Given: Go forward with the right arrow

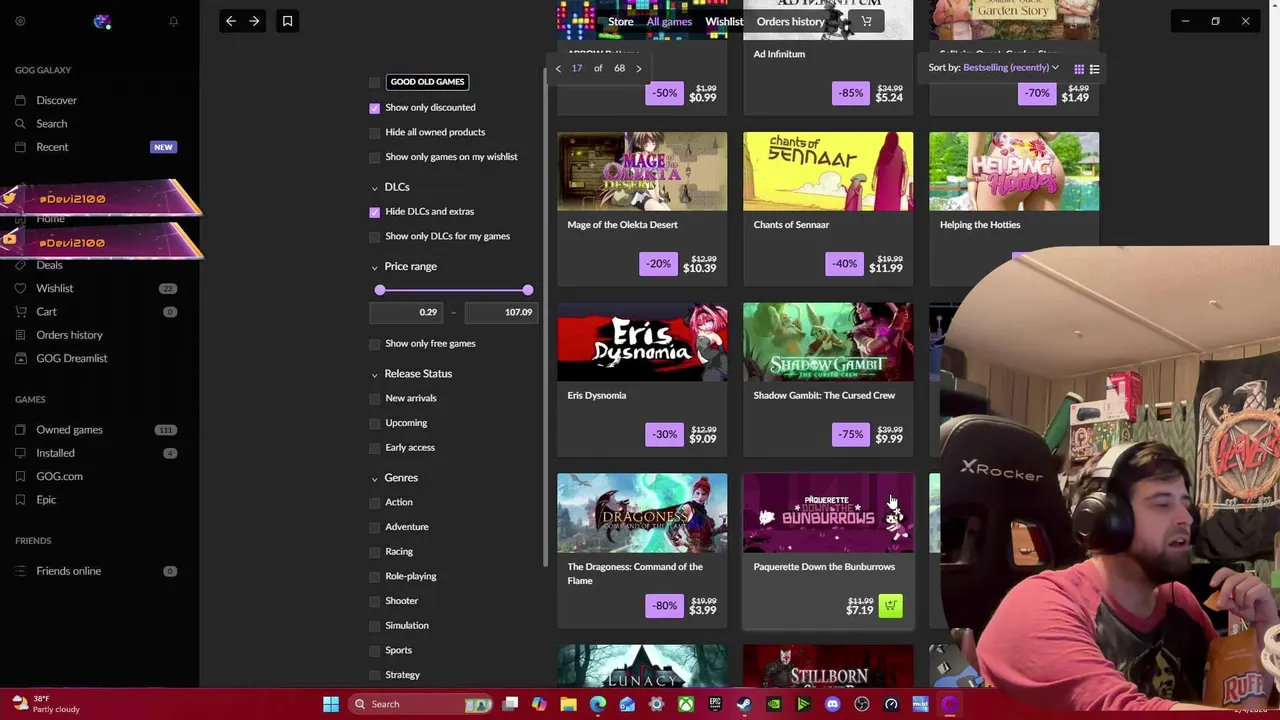Looking at the screenshot, I should click(x=254, y=21).
